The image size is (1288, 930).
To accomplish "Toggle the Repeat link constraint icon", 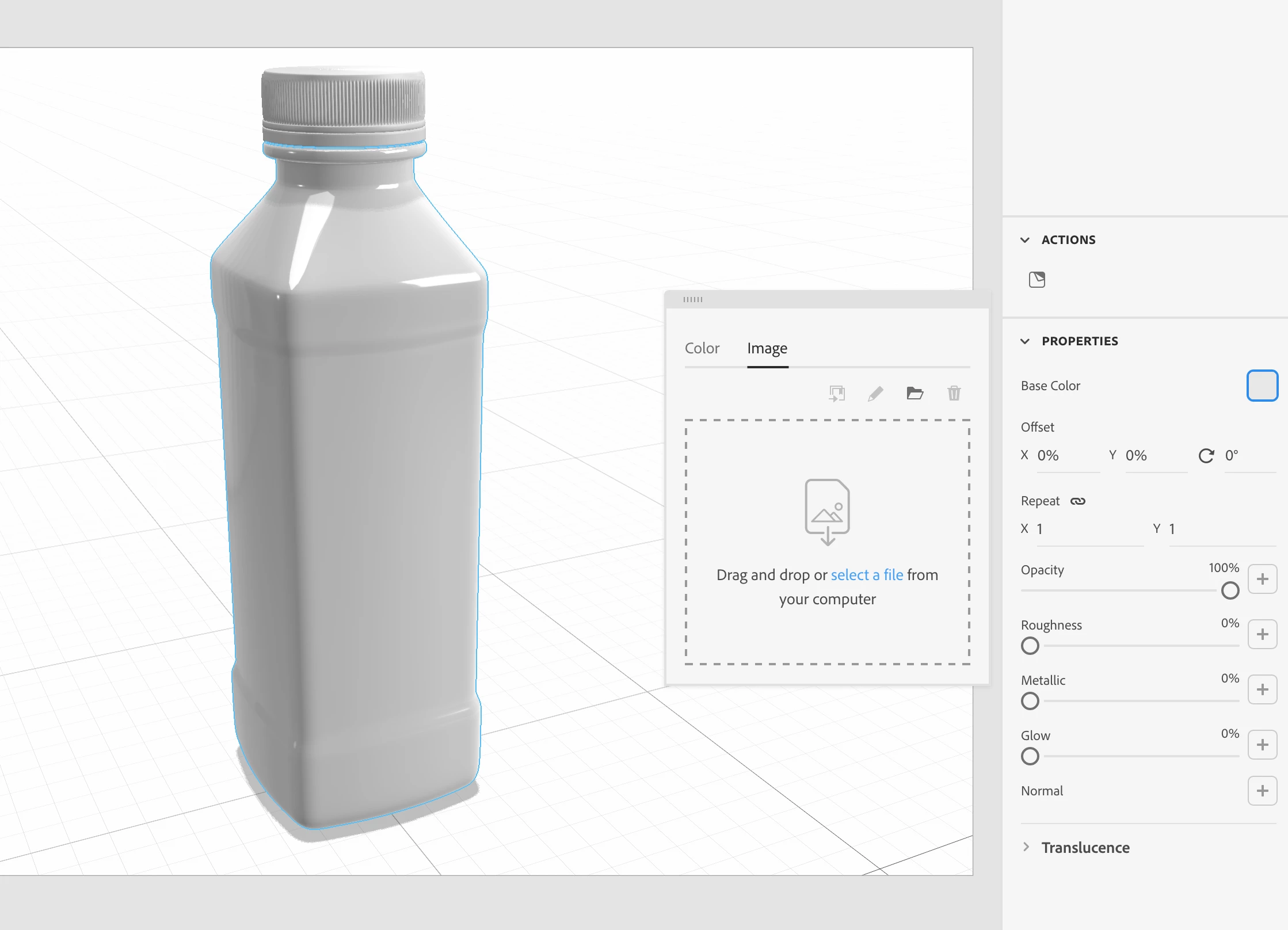I will [x=1077, y=501].
